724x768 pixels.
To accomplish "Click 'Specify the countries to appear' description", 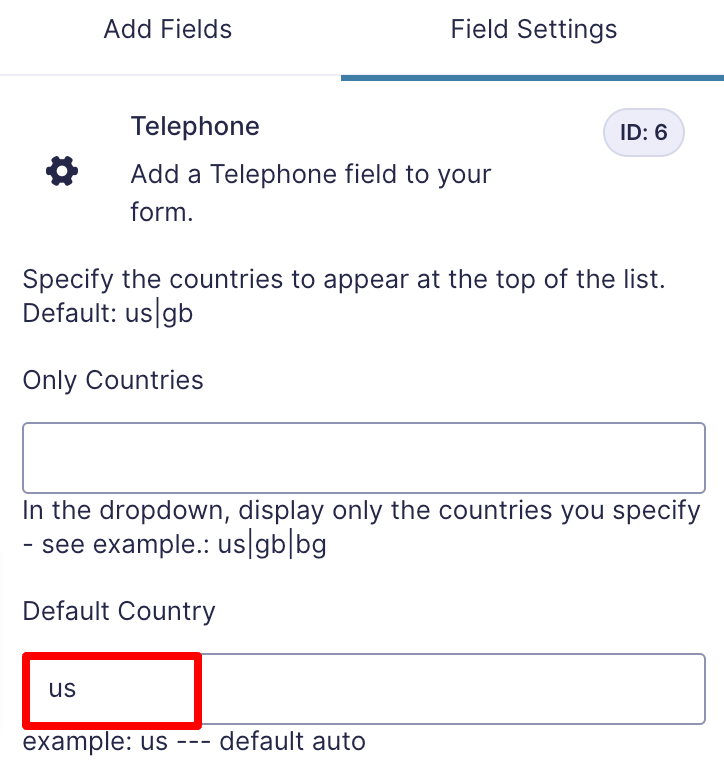I will [x=344, y=279].
